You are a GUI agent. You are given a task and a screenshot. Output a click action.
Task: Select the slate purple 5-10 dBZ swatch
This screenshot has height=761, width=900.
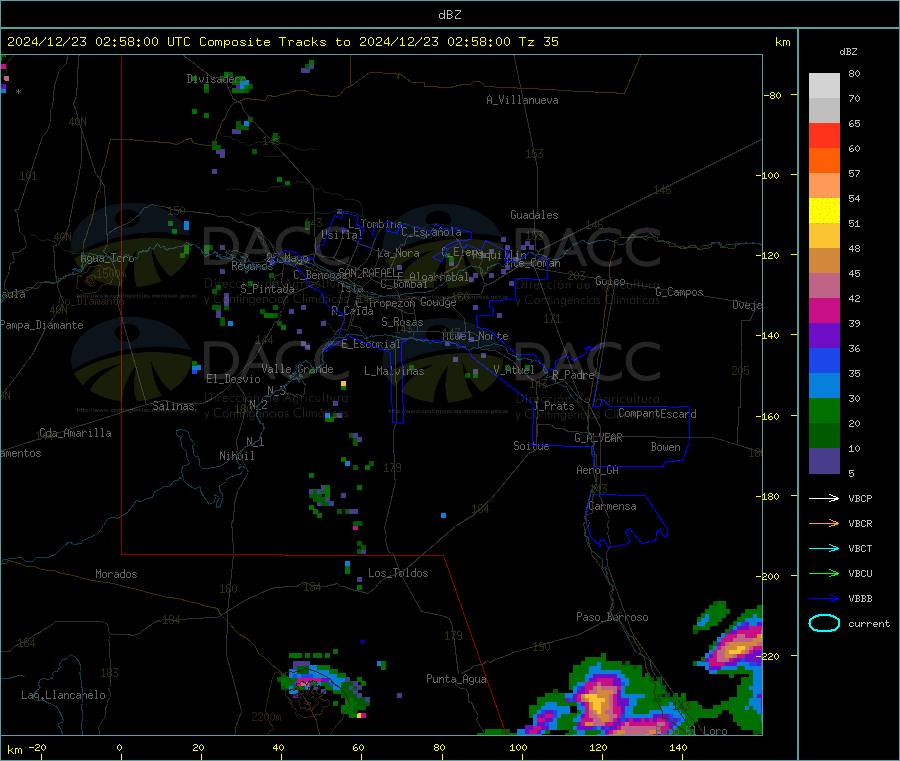click(824, 461)
